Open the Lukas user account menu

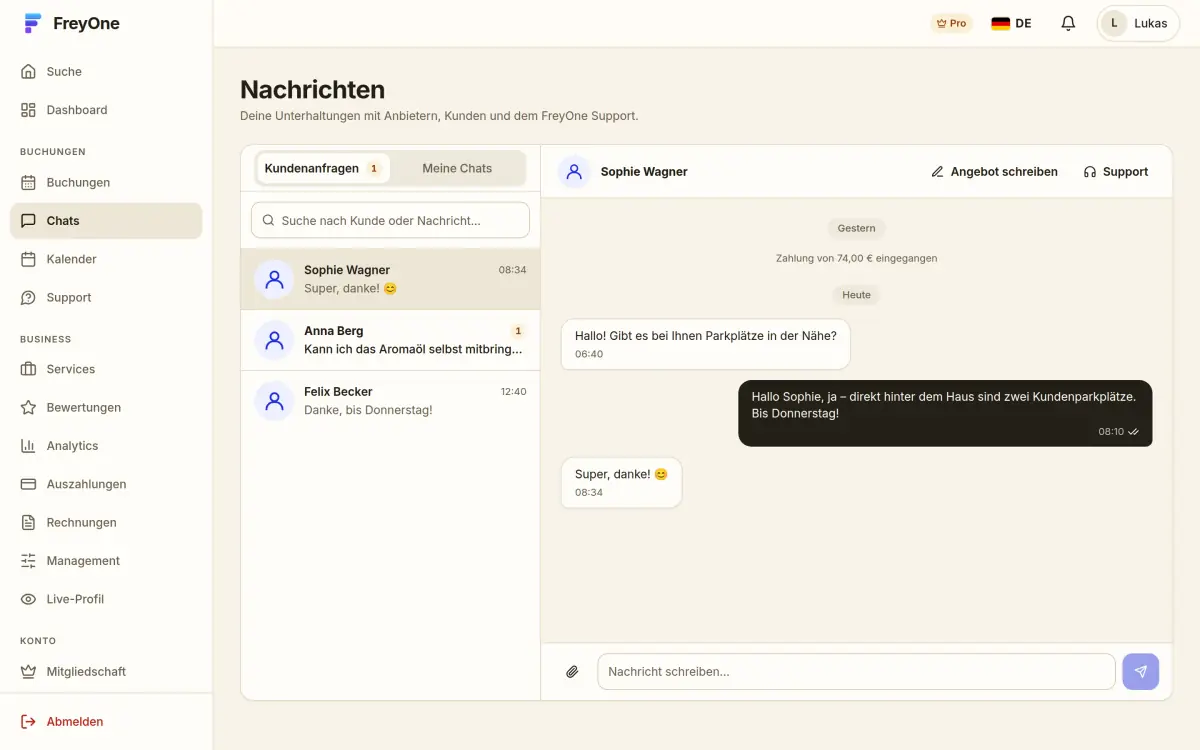(x=1138, y=23)
